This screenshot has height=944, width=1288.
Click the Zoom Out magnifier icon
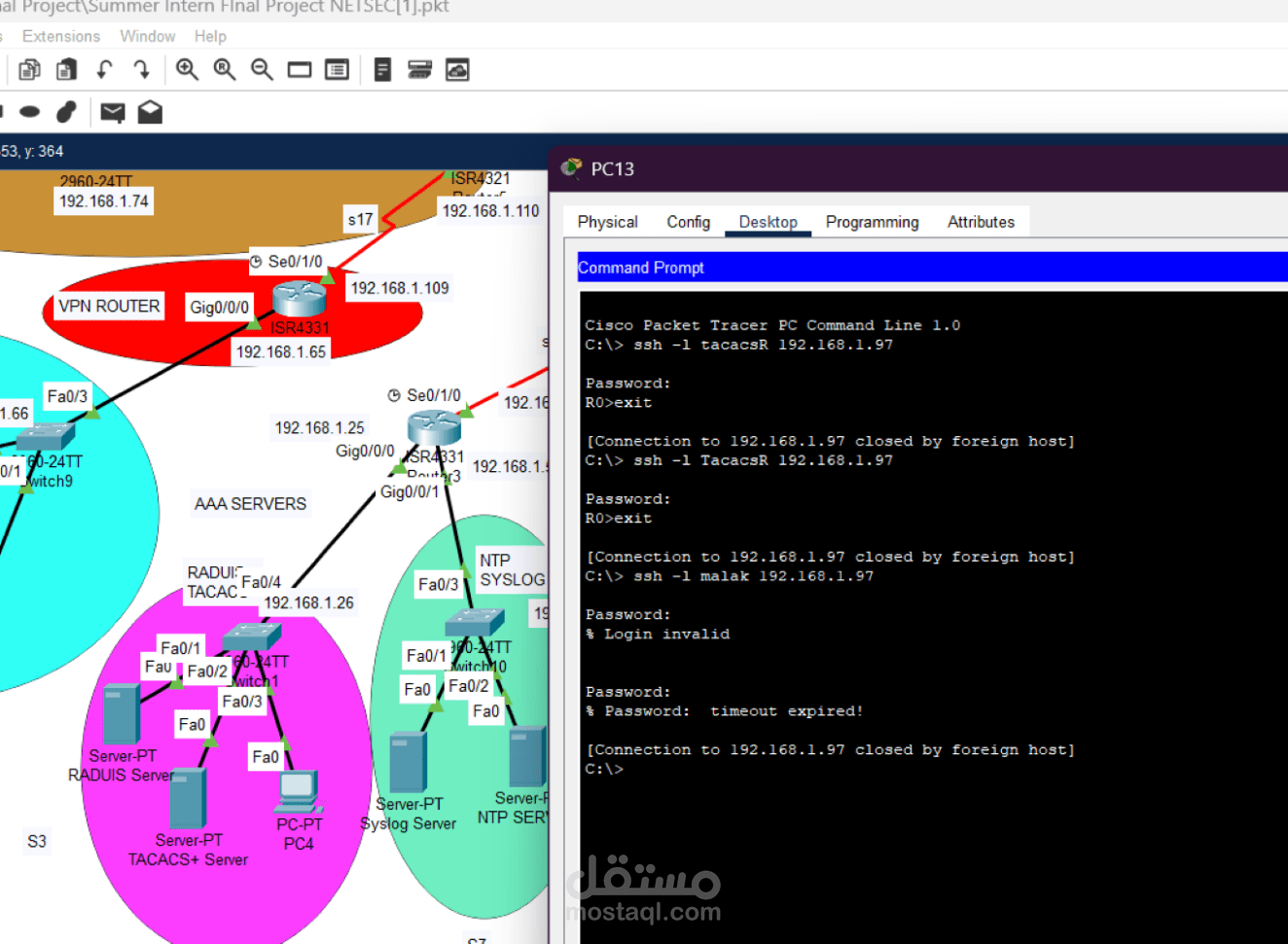(262, 70)
